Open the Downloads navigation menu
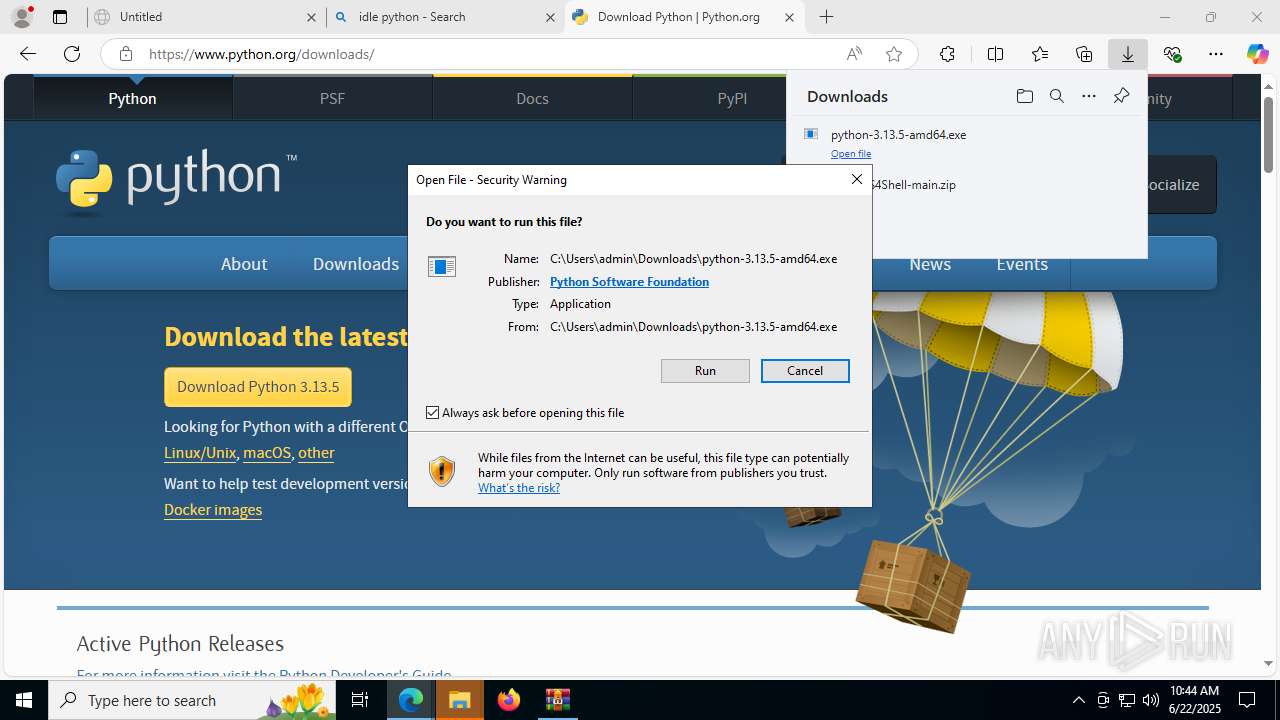This screenshot has width=1280, height=720. [x=355, y=264]
